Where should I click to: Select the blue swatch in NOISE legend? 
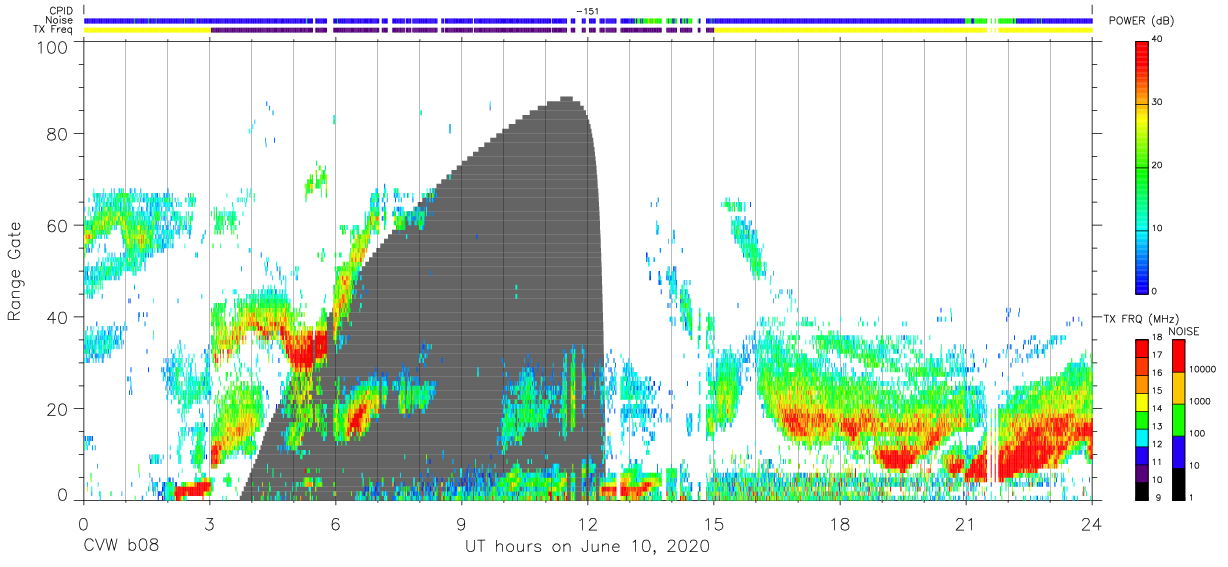click(1178, 451)
